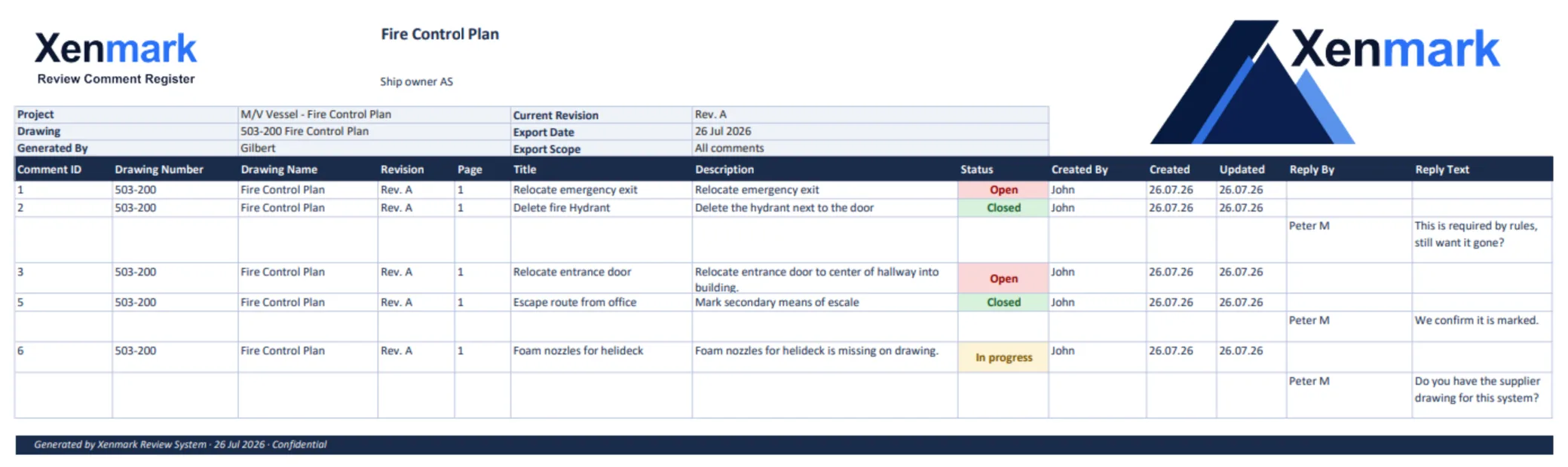Click the 'Revision' column header

pos(402,169)
